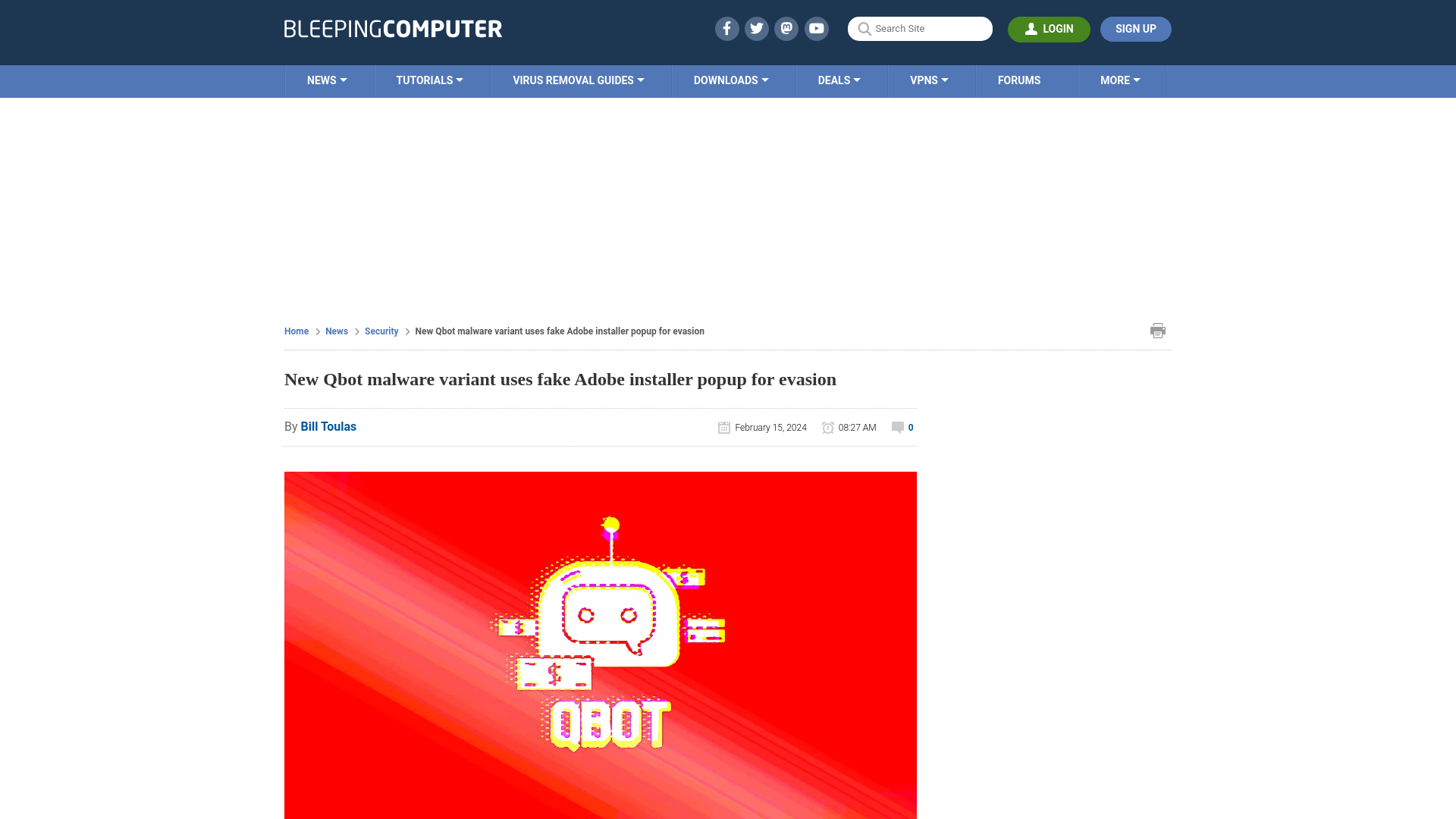
Task: Open the DOWNLOADS menu
Action: point(730,80)
